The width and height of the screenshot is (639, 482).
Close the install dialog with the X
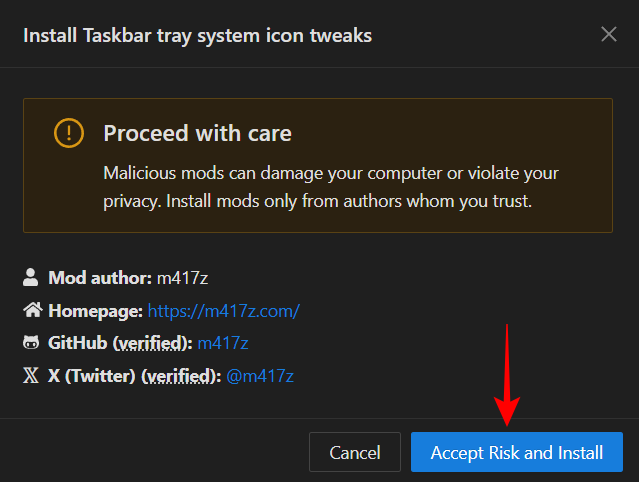pyautogui.click(x=609, y=34)
